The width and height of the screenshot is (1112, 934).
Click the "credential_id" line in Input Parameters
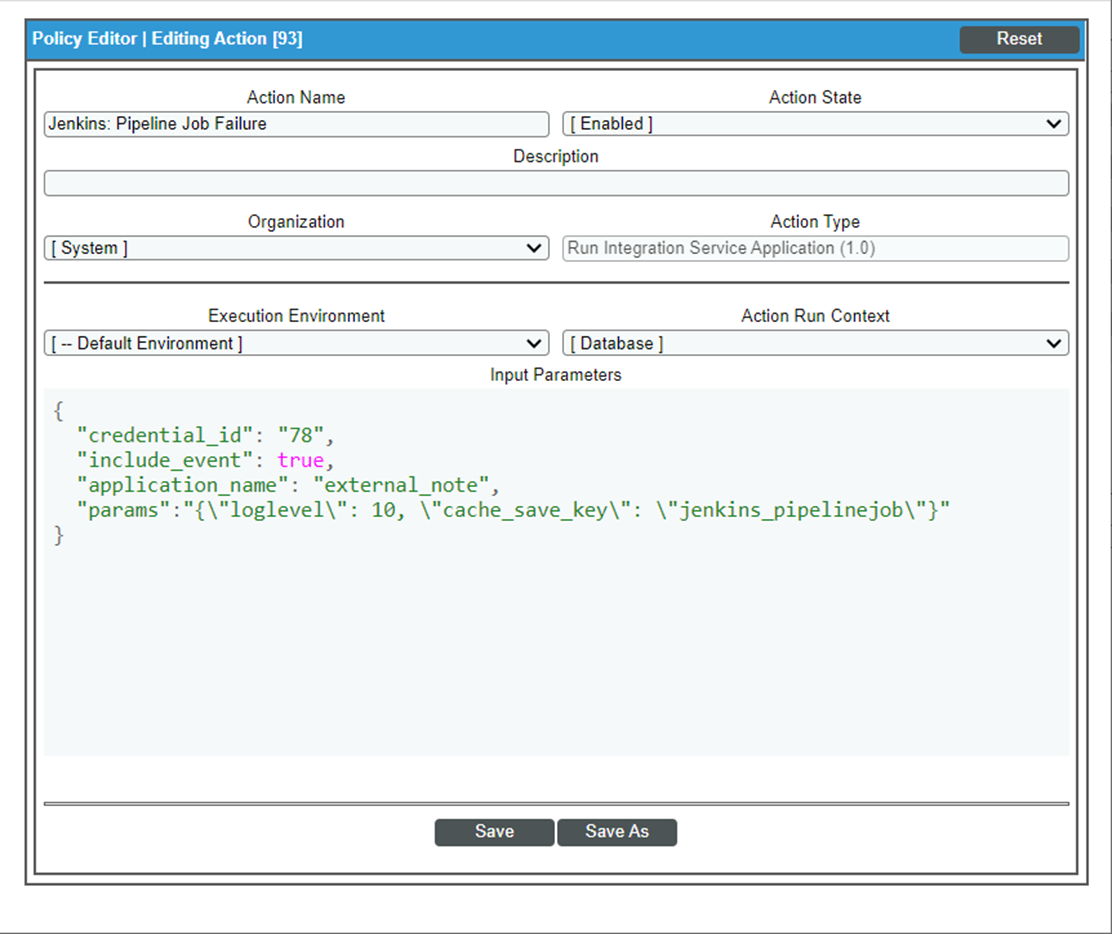[205, 435]
